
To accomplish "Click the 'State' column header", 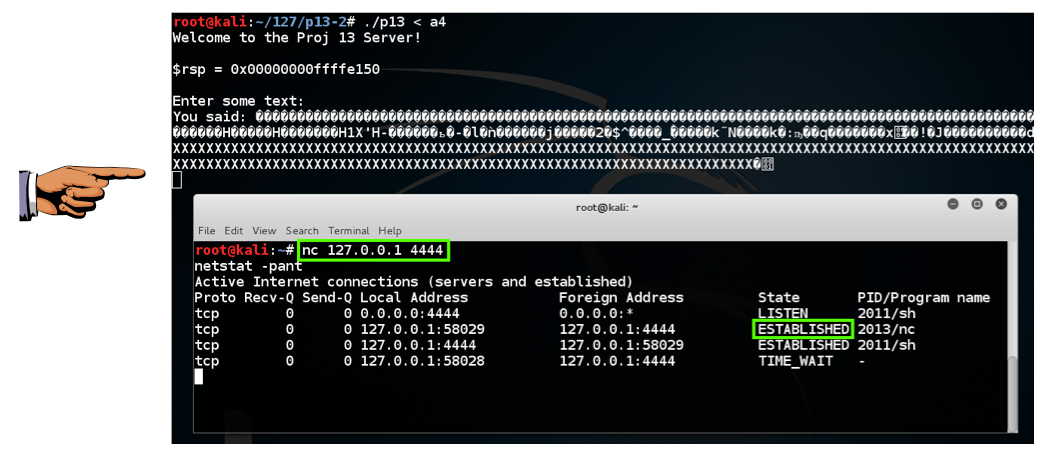I will tap(778, 297).
